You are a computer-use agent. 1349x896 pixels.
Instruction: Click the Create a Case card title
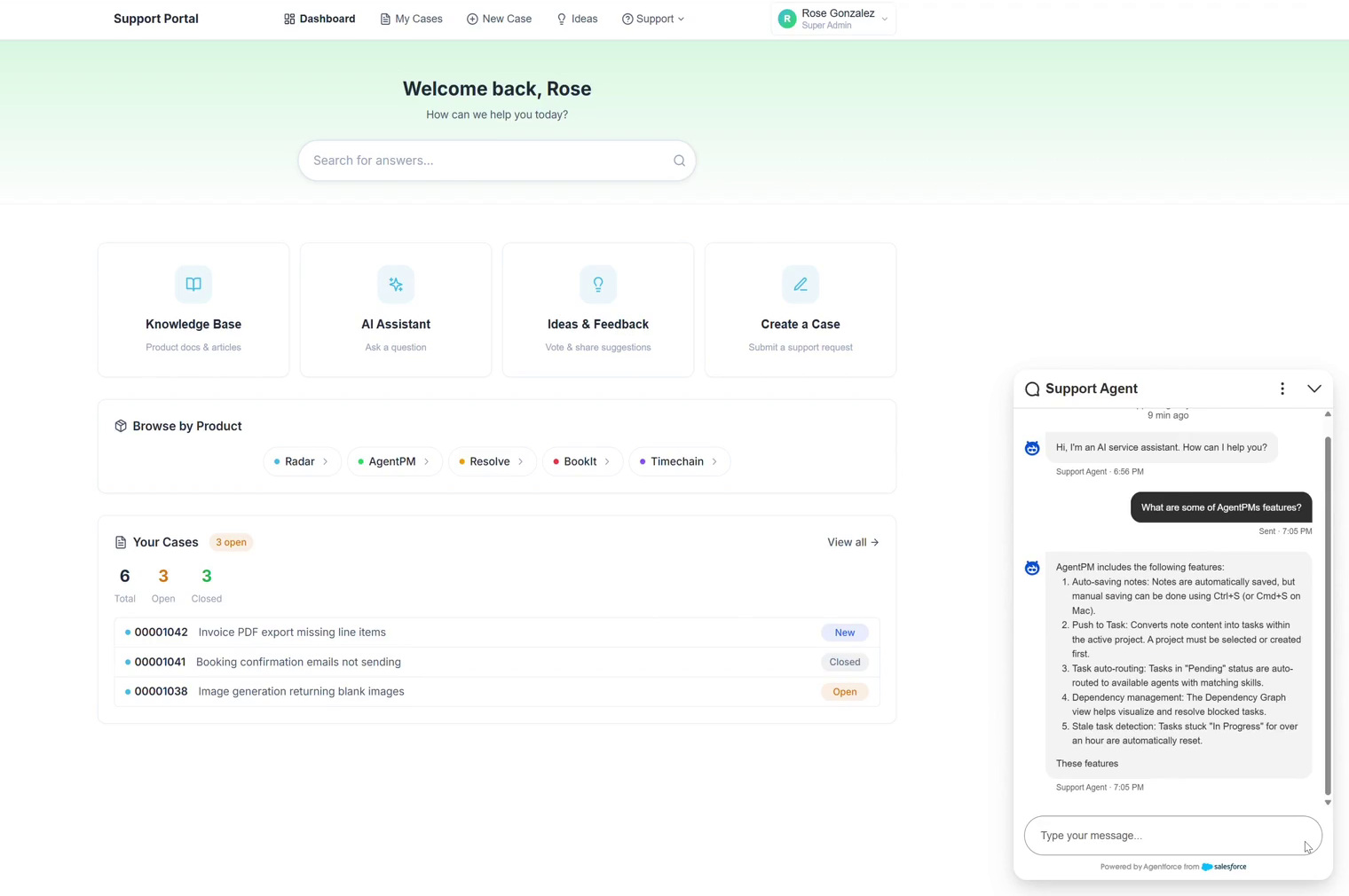[x=801, y=325]
